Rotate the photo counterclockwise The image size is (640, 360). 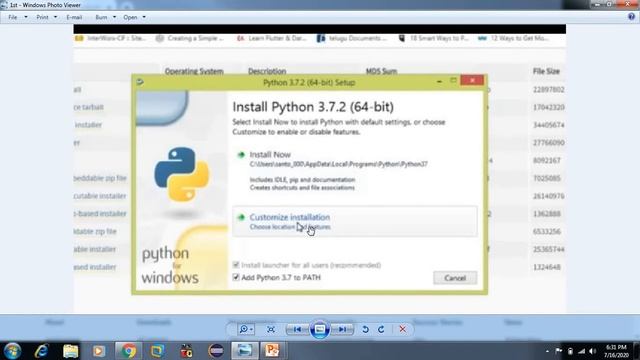(x=366, y=329)
